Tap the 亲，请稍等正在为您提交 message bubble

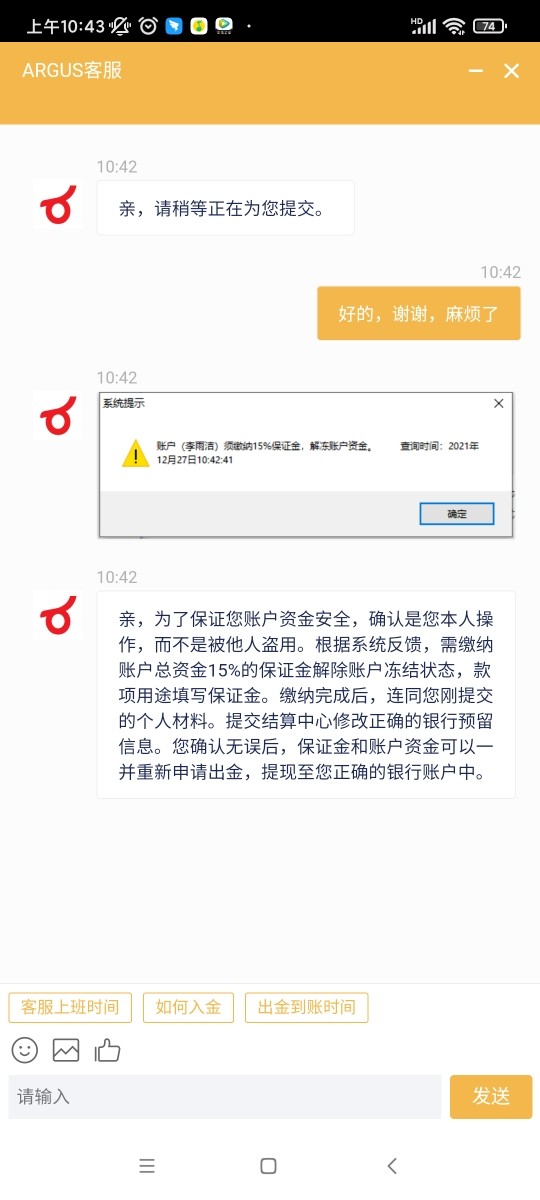click(226, 208)
